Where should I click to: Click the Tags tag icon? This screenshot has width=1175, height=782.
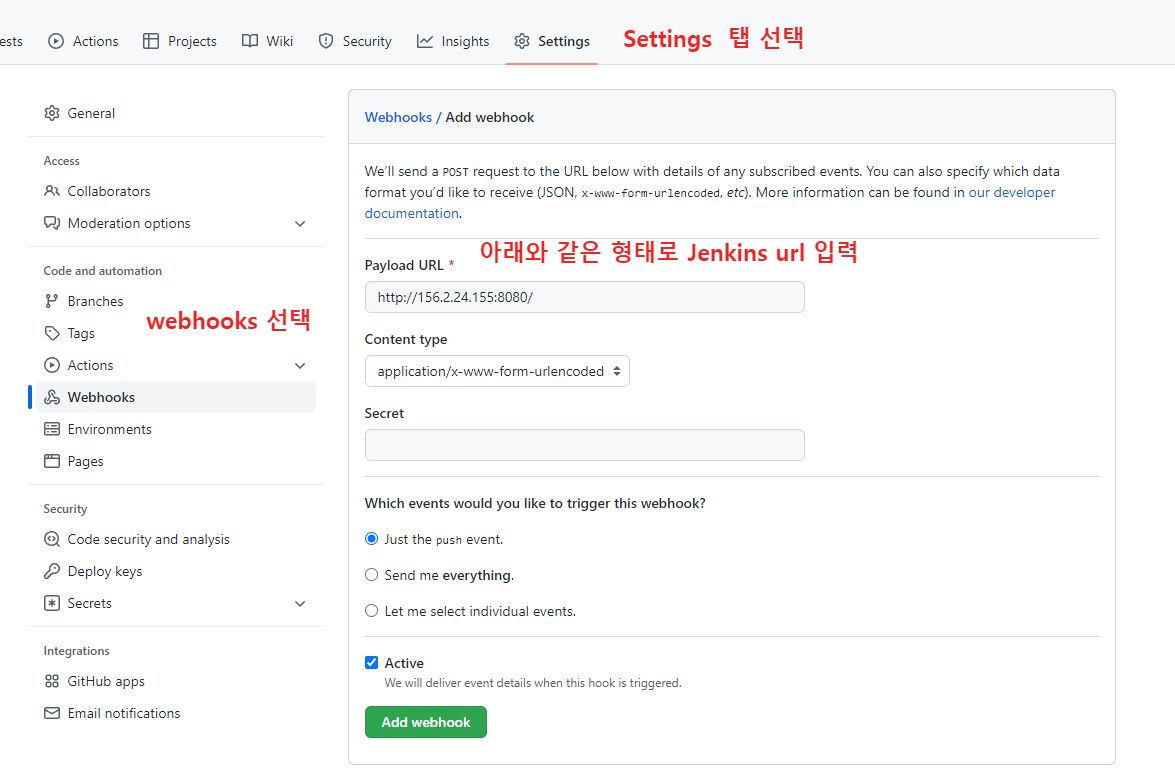click(x=52, y=333)
